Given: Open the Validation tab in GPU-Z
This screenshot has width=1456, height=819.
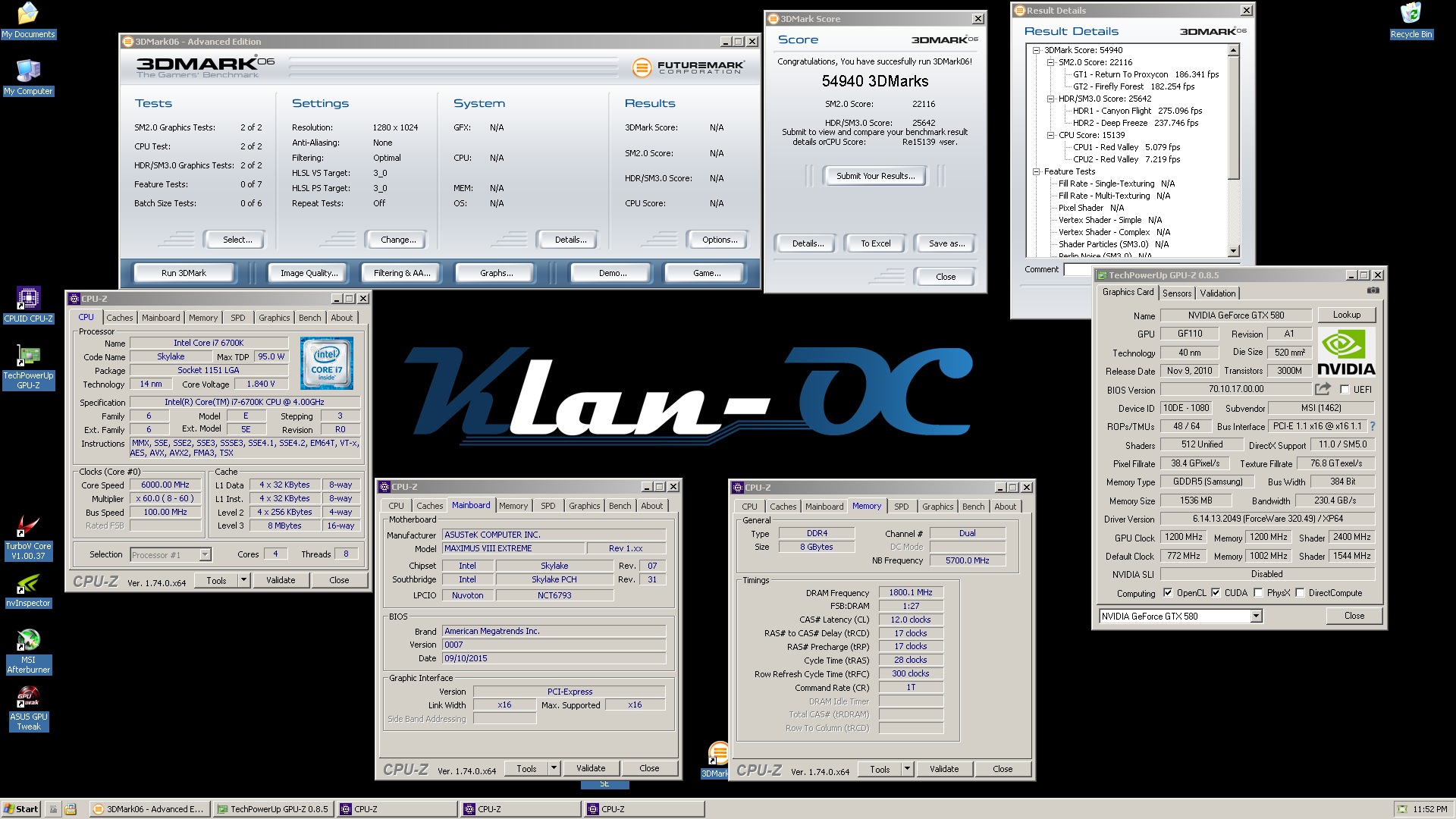Looking at the screenshot, I should [x=1217, y=293].
